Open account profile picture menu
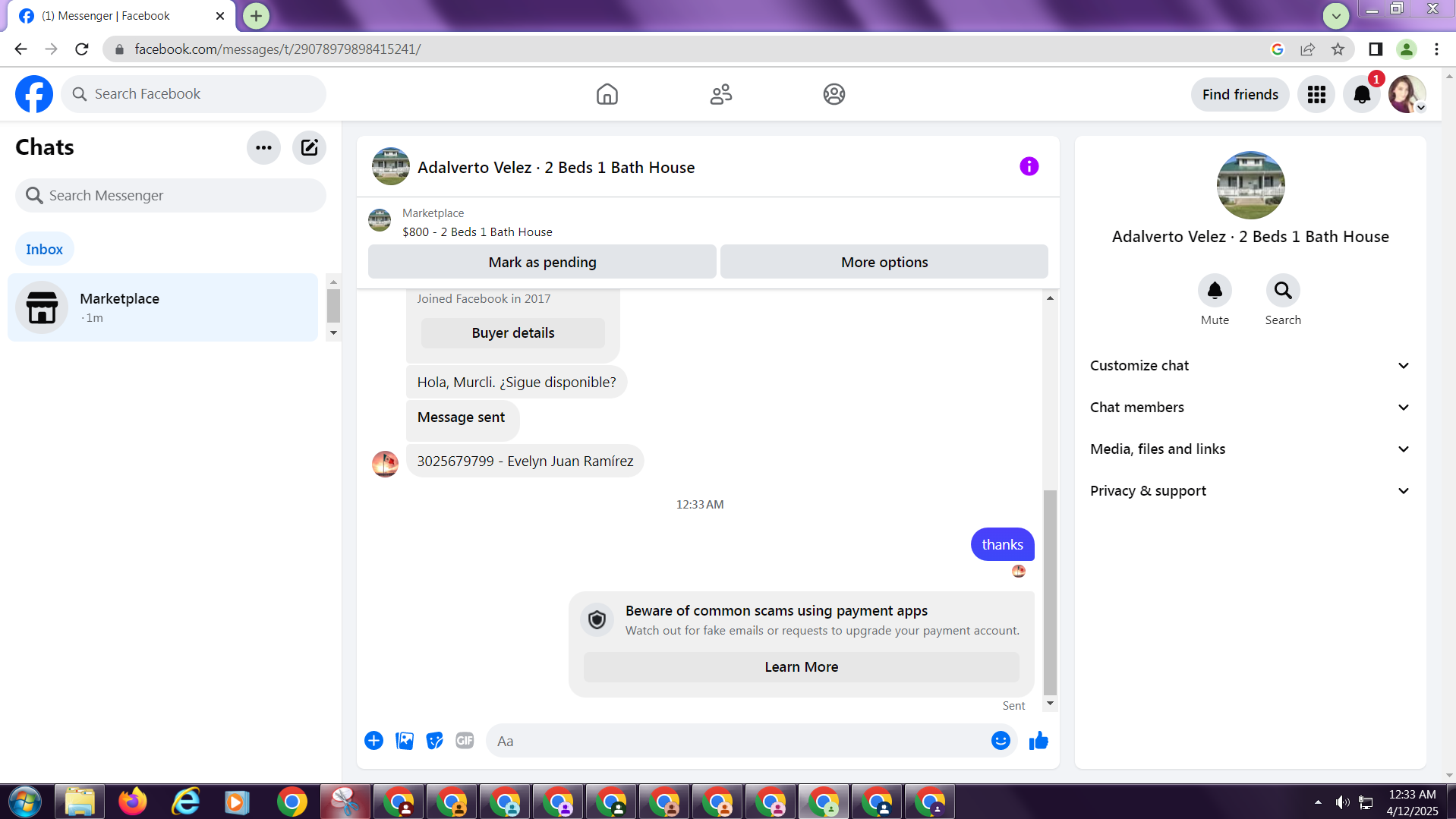 (1407, 94)
